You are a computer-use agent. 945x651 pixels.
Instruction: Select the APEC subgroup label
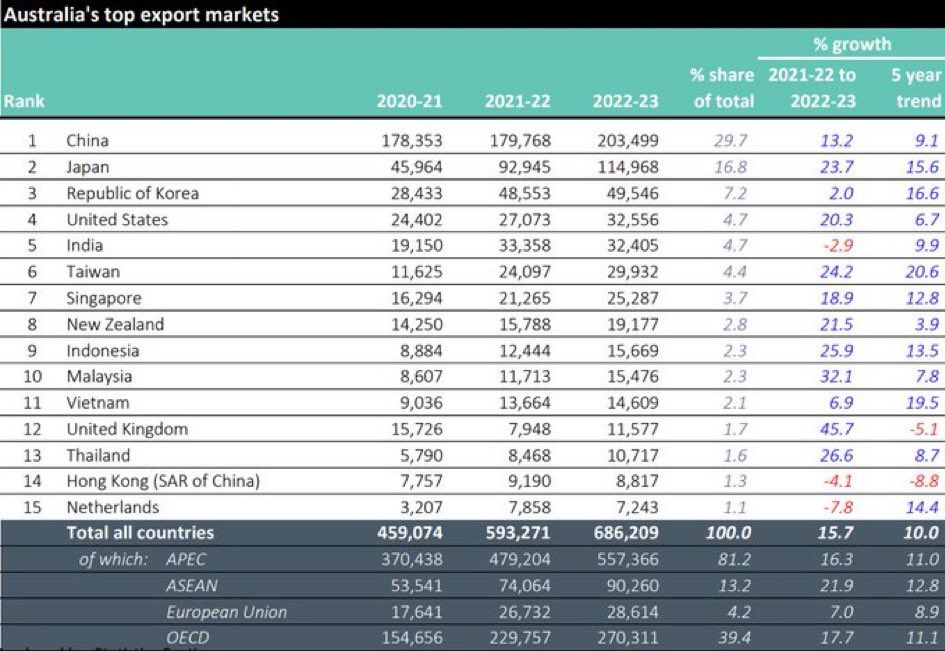[189, 560]
